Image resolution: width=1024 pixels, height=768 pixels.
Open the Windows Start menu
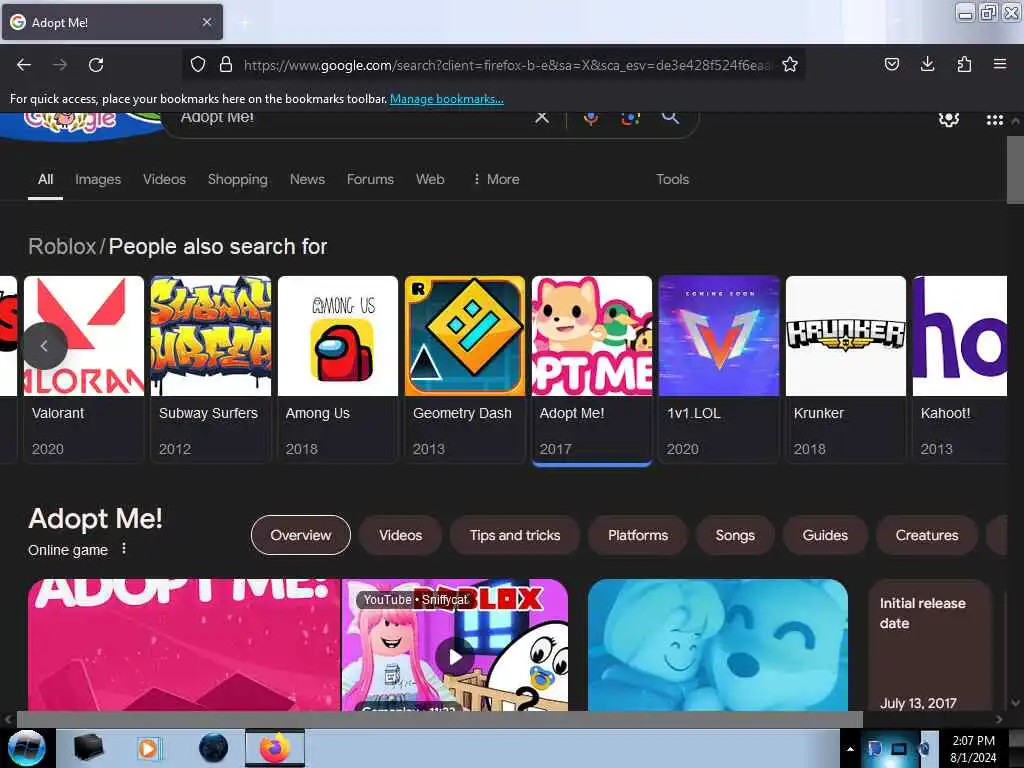26,748
